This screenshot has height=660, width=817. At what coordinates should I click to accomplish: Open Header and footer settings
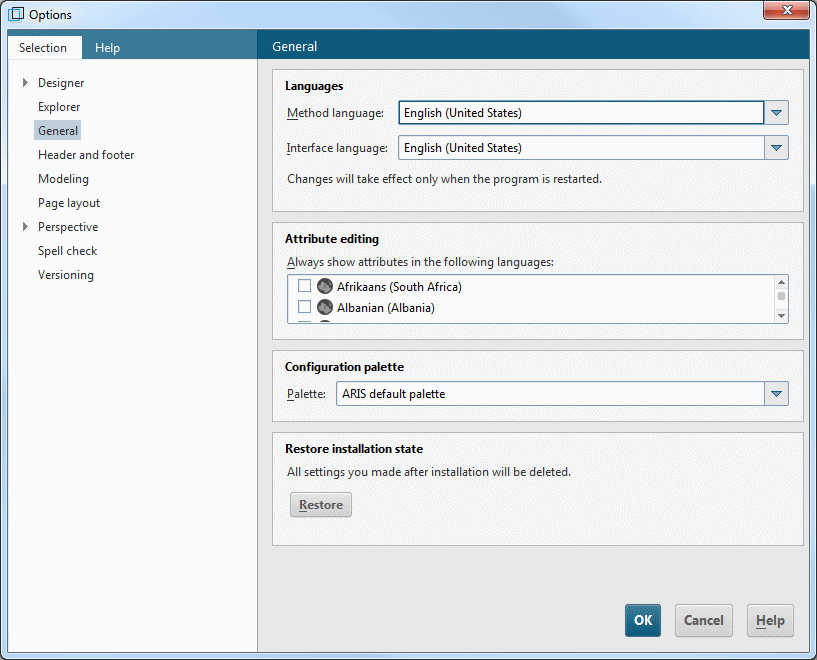(x=86, y=155)
